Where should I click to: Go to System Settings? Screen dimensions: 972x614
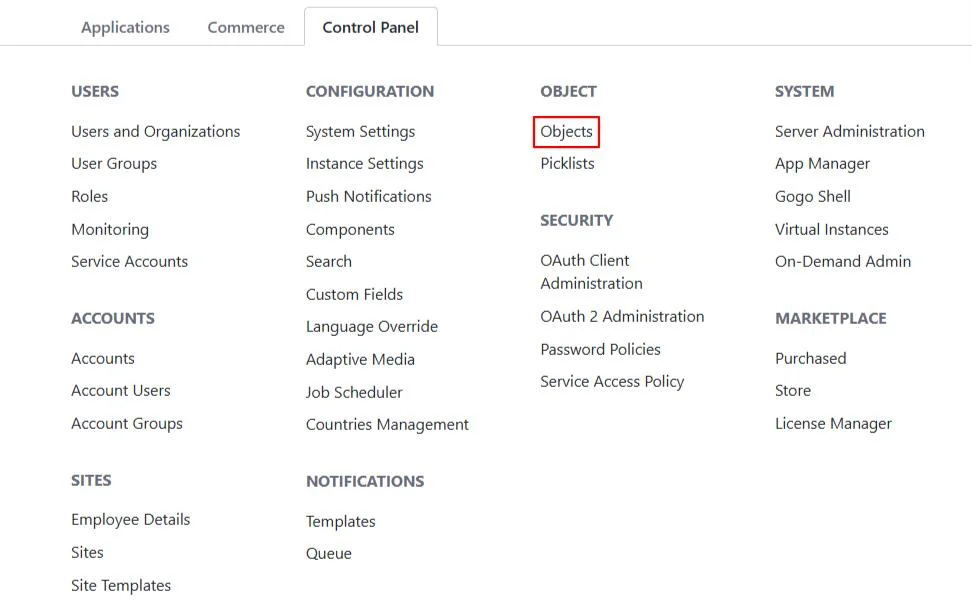point(360,131)
